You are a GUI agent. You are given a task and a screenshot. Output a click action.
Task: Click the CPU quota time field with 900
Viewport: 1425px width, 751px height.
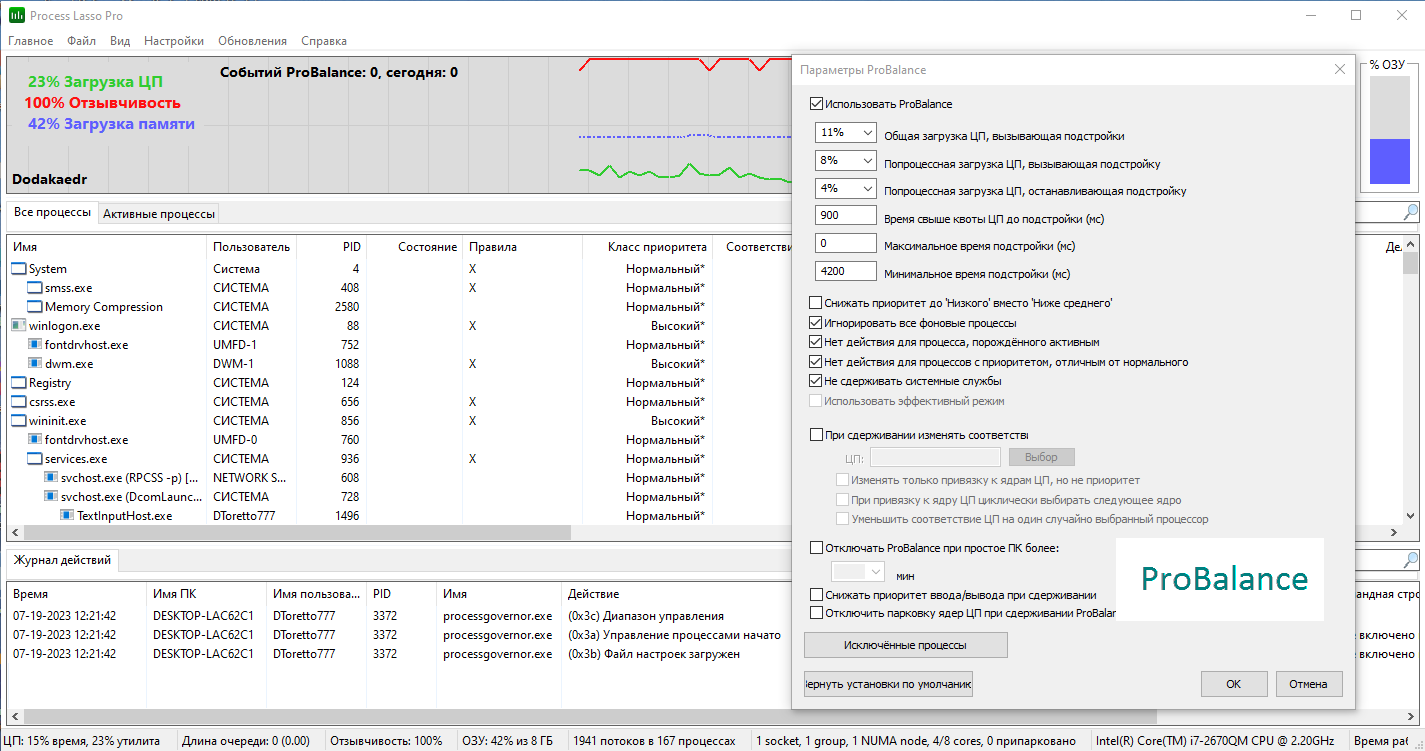click(x=846, y=216)
